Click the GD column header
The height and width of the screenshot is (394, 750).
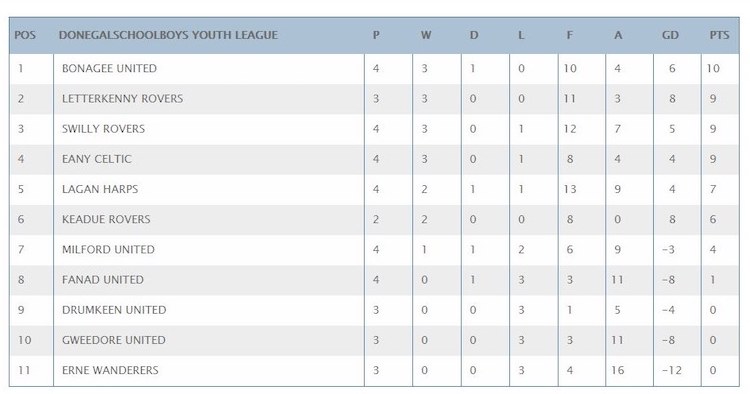[x=670, y=35]
